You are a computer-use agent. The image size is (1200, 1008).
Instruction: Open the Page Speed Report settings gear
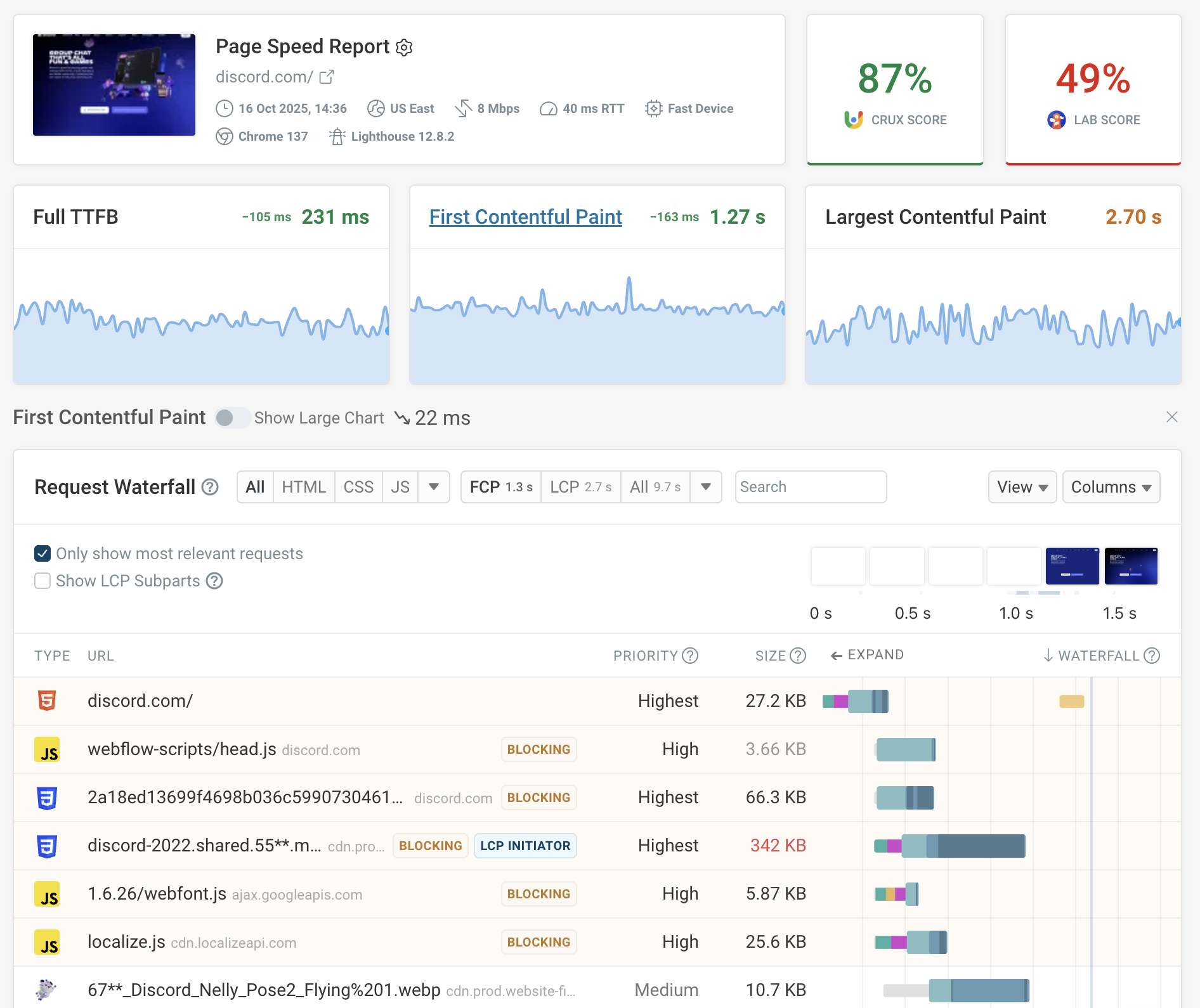tap(404, 47)
